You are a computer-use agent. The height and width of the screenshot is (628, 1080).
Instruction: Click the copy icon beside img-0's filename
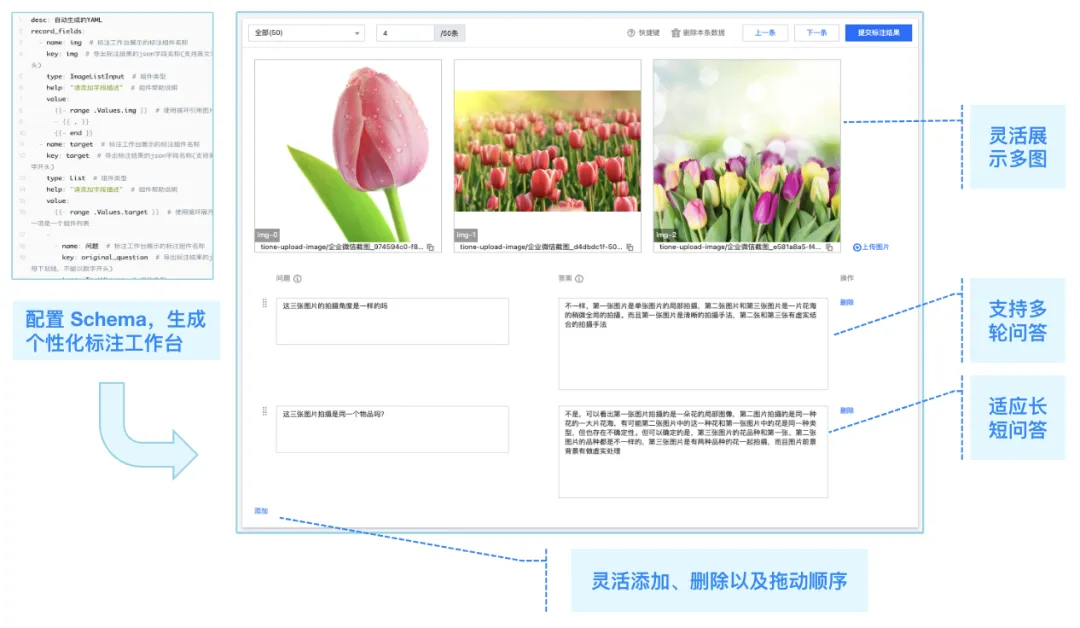431,248
